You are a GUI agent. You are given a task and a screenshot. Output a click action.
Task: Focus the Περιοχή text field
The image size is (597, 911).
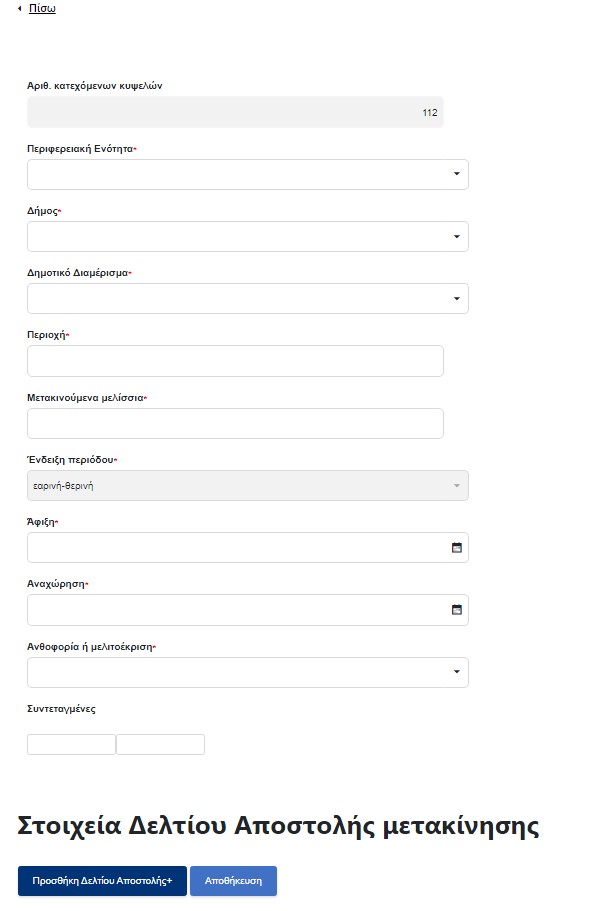(x=235, y=361)
